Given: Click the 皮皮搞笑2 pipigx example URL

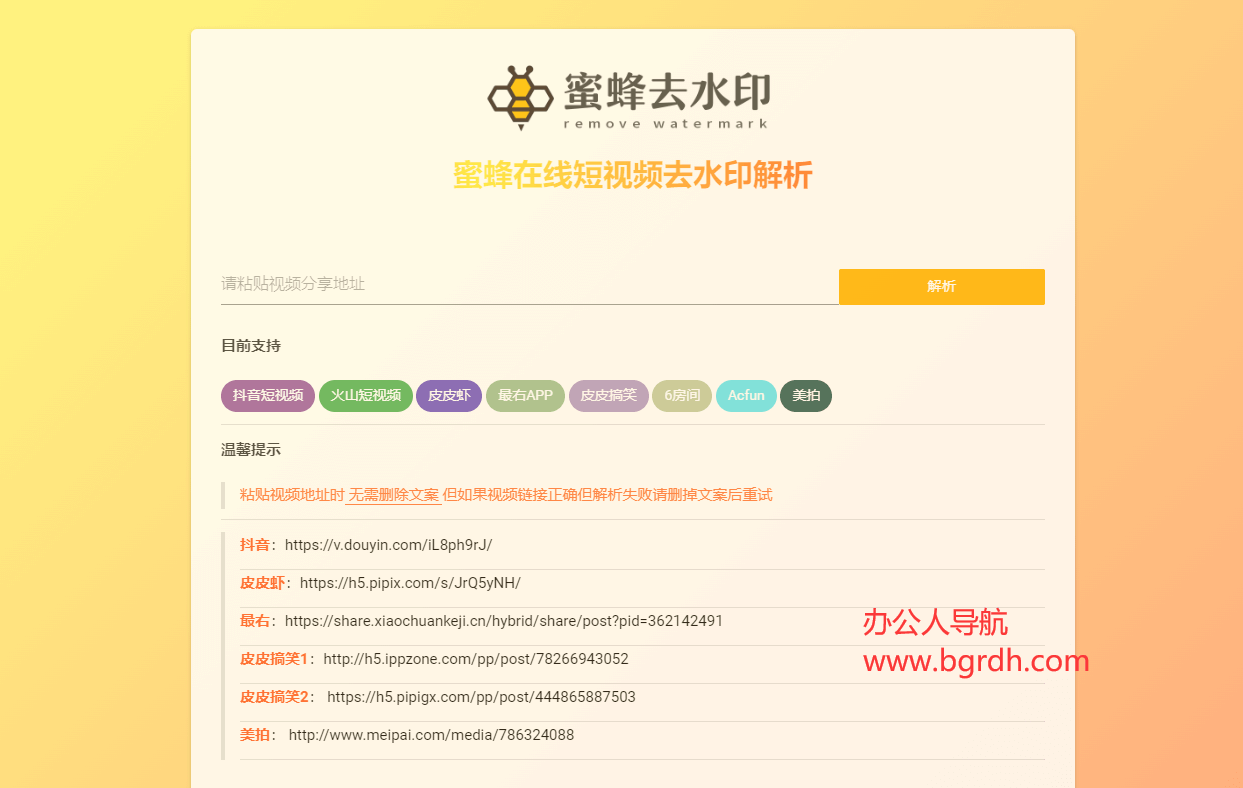Looking at the screenshot, I should point(481,697).
